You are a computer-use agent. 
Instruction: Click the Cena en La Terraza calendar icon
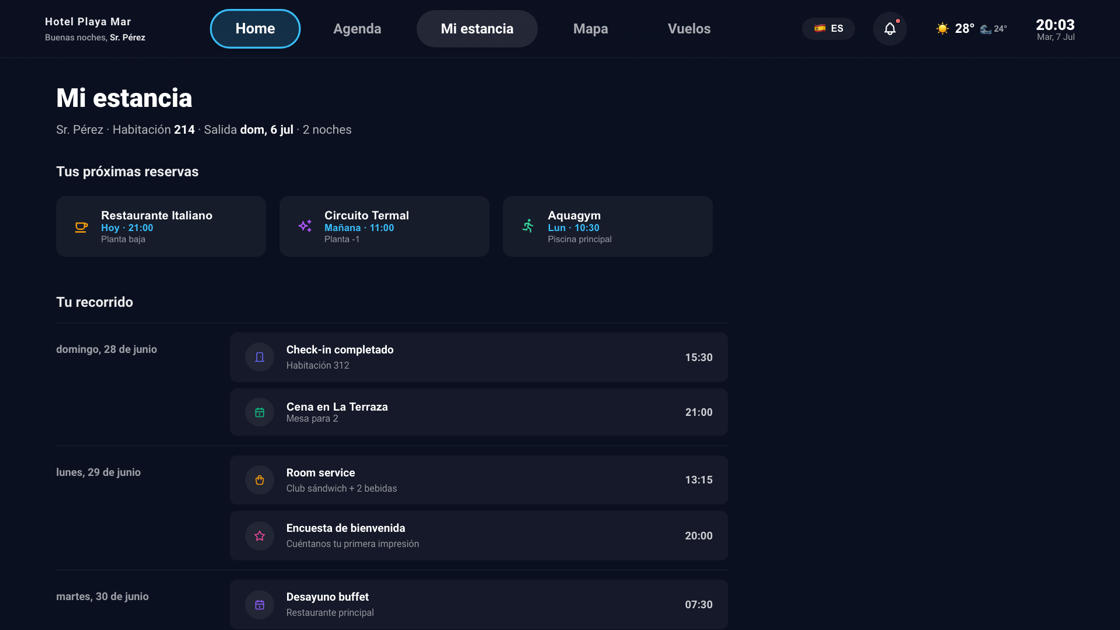tap(259, 412)
